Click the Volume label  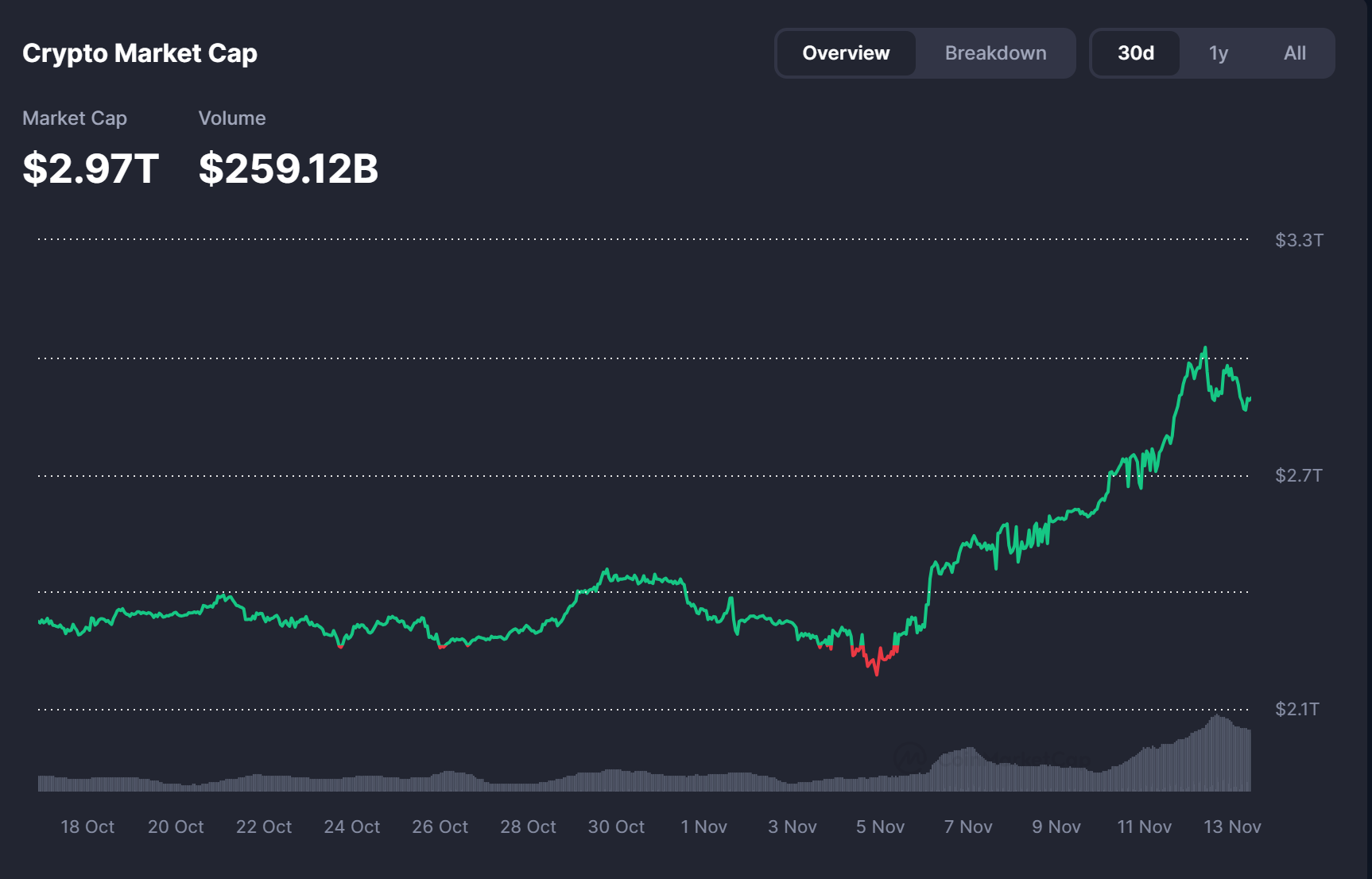(x=232, y=118)
